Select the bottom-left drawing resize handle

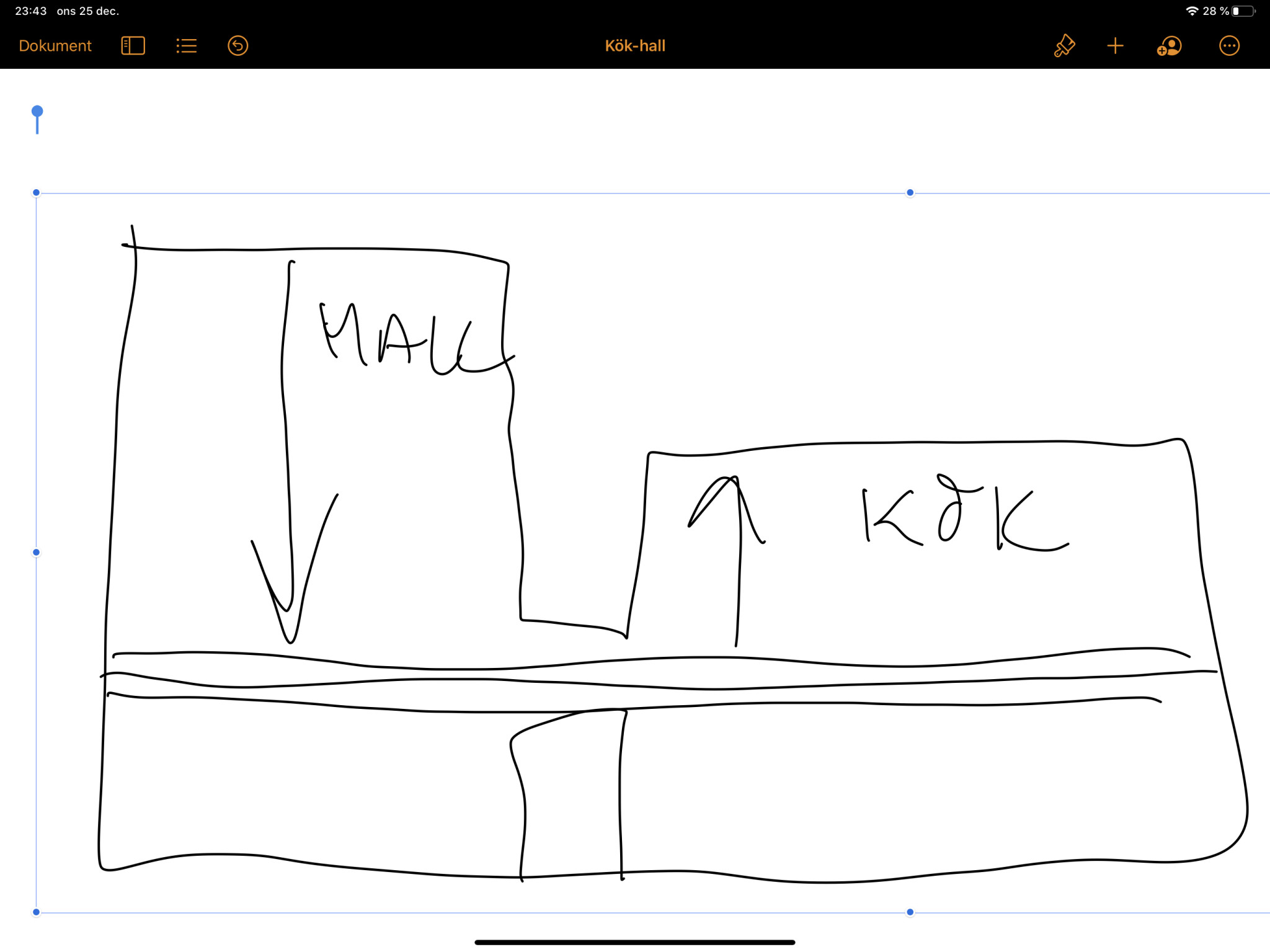(36, 912)
